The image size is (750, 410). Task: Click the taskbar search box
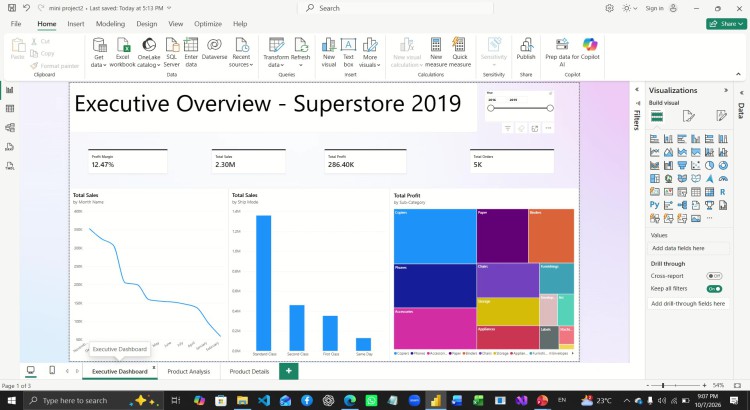pyautogui.click(x=92, y=400)
